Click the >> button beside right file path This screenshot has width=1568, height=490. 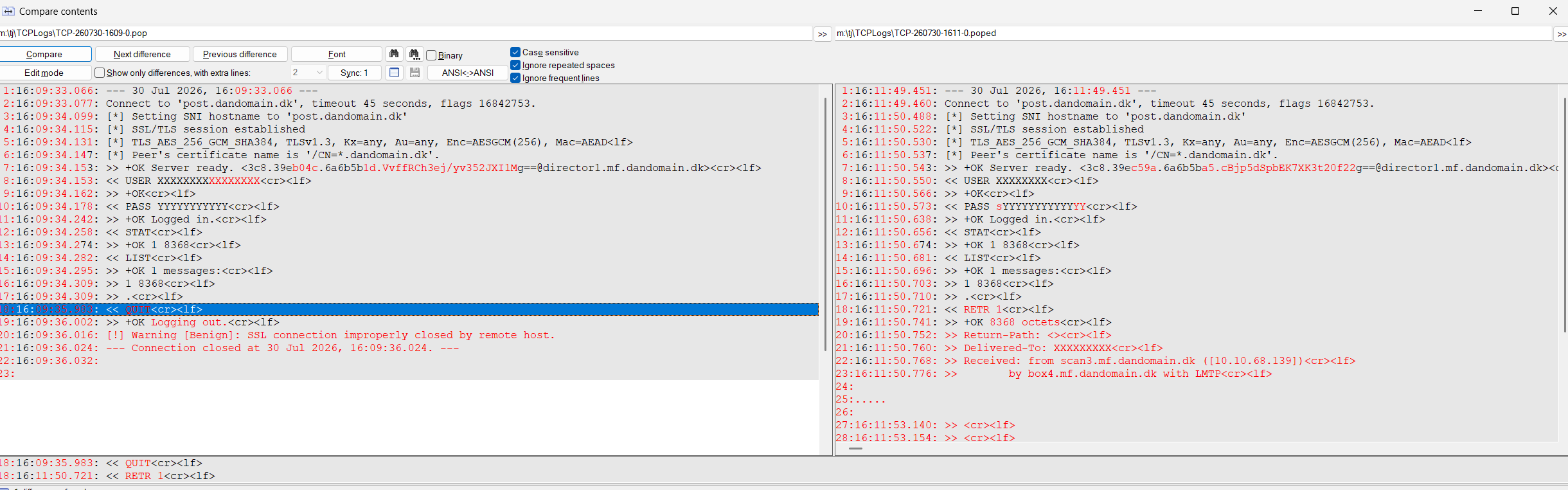pyautogui.click(x=1562, y=34)
